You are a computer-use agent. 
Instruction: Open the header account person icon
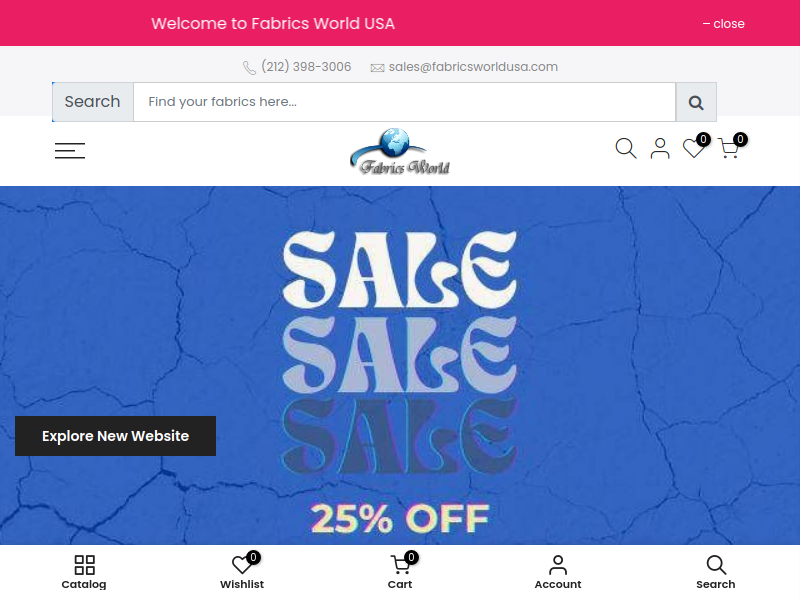(x=660, y=148)
